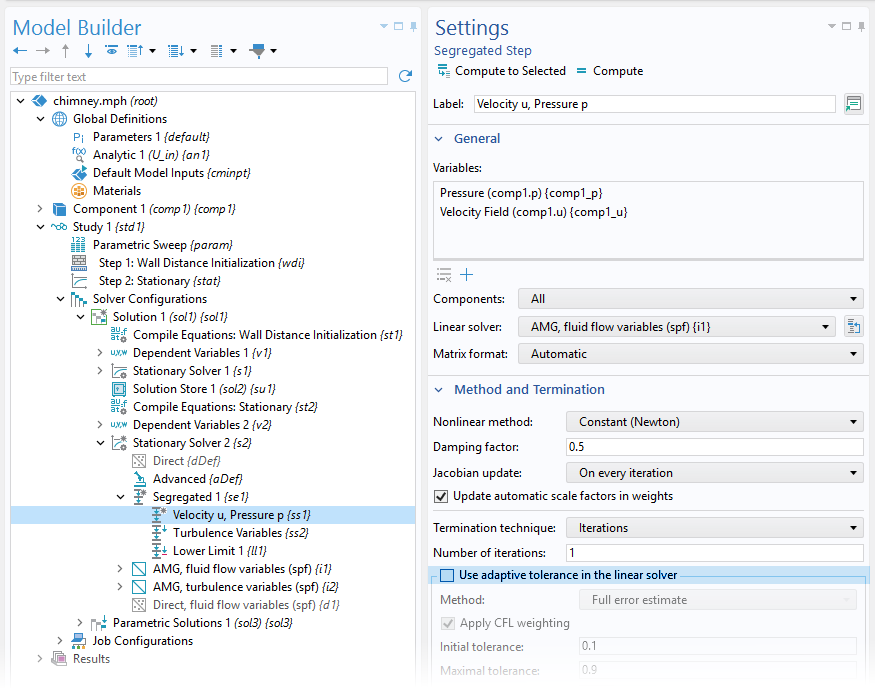Open the Nonlinear method dropdown
This screenshot has width=875, height=688.
714,422
